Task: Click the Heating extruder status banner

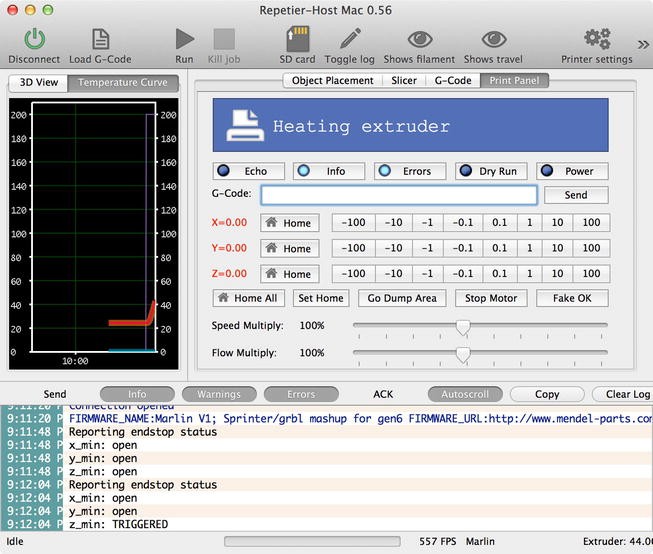Action: tap(411, 125)
